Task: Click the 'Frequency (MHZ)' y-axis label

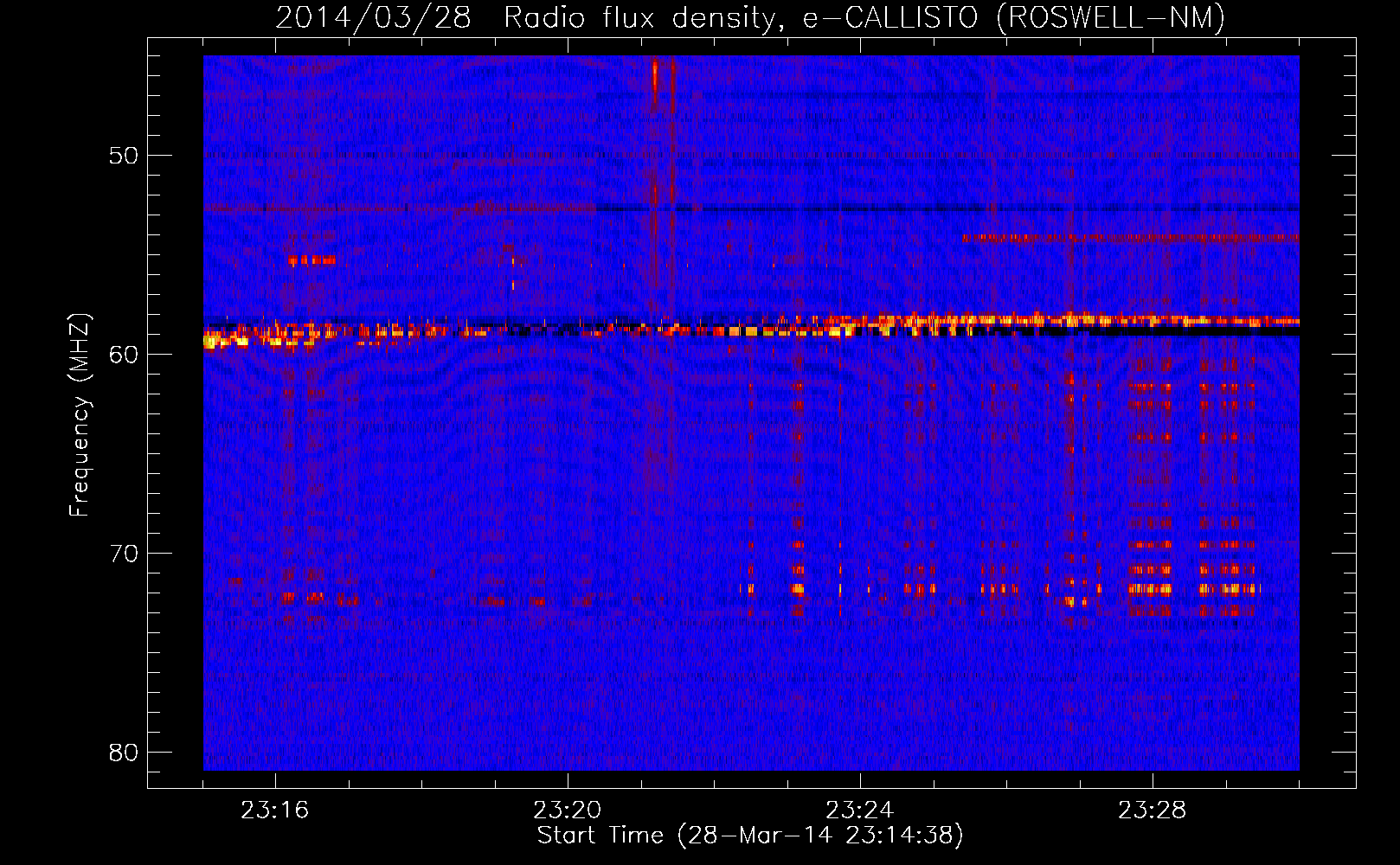Action: point(80,415)
